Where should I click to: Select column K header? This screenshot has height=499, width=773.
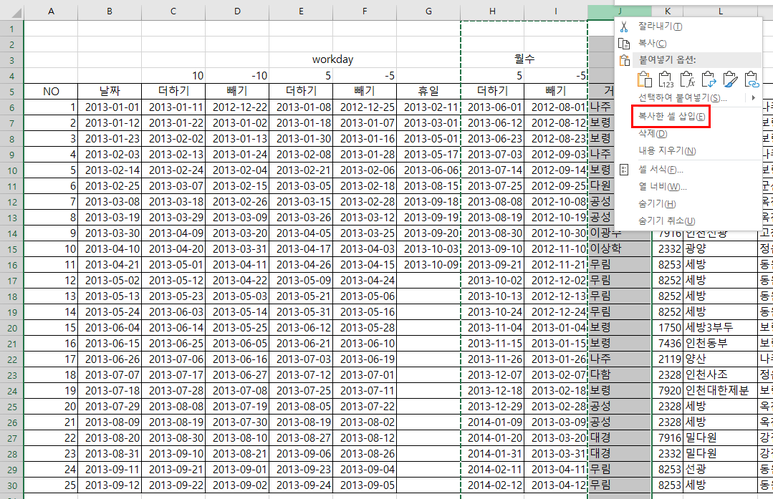point(668,11)
